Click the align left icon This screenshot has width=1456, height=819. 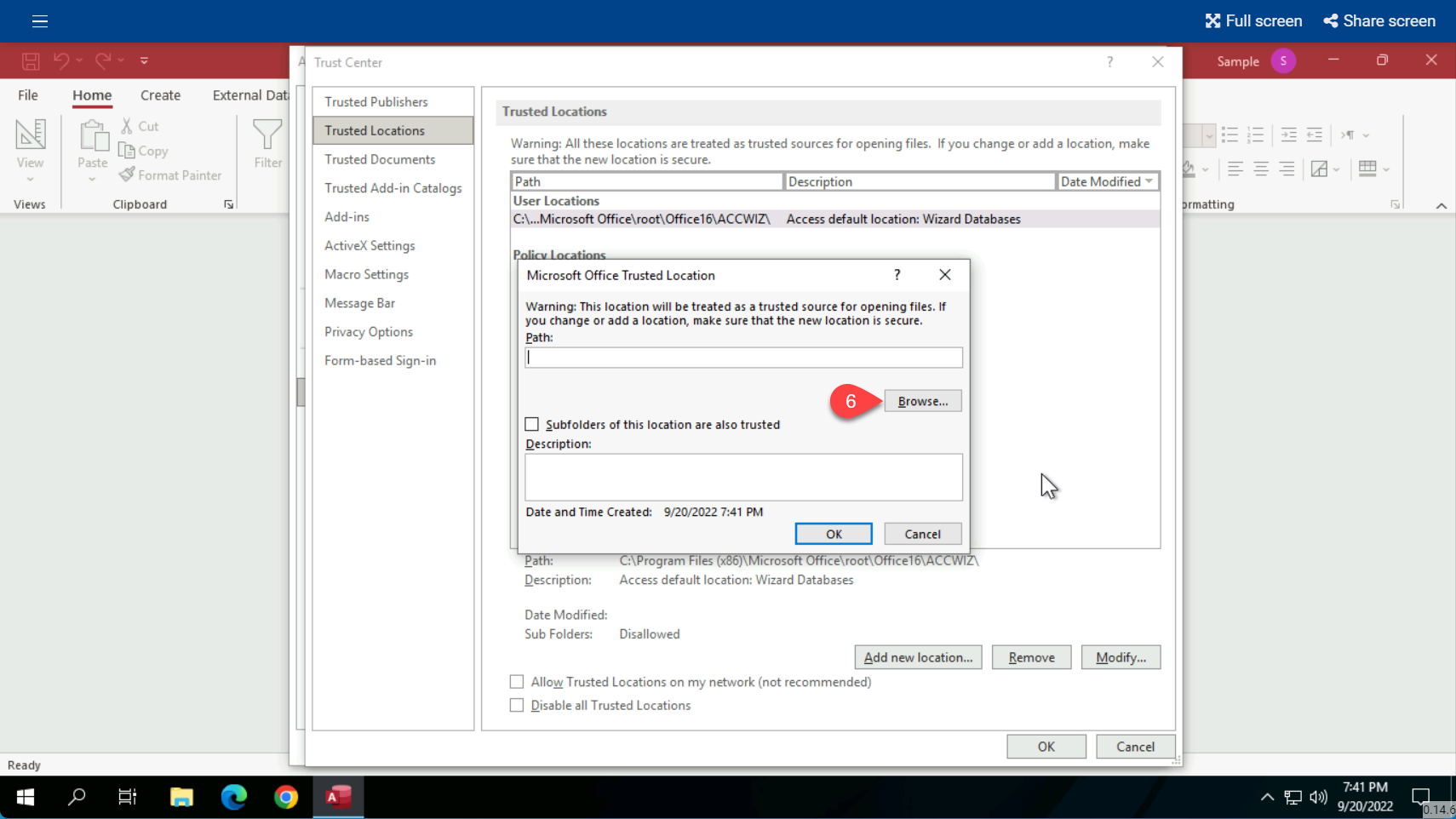pos(1235,169)
